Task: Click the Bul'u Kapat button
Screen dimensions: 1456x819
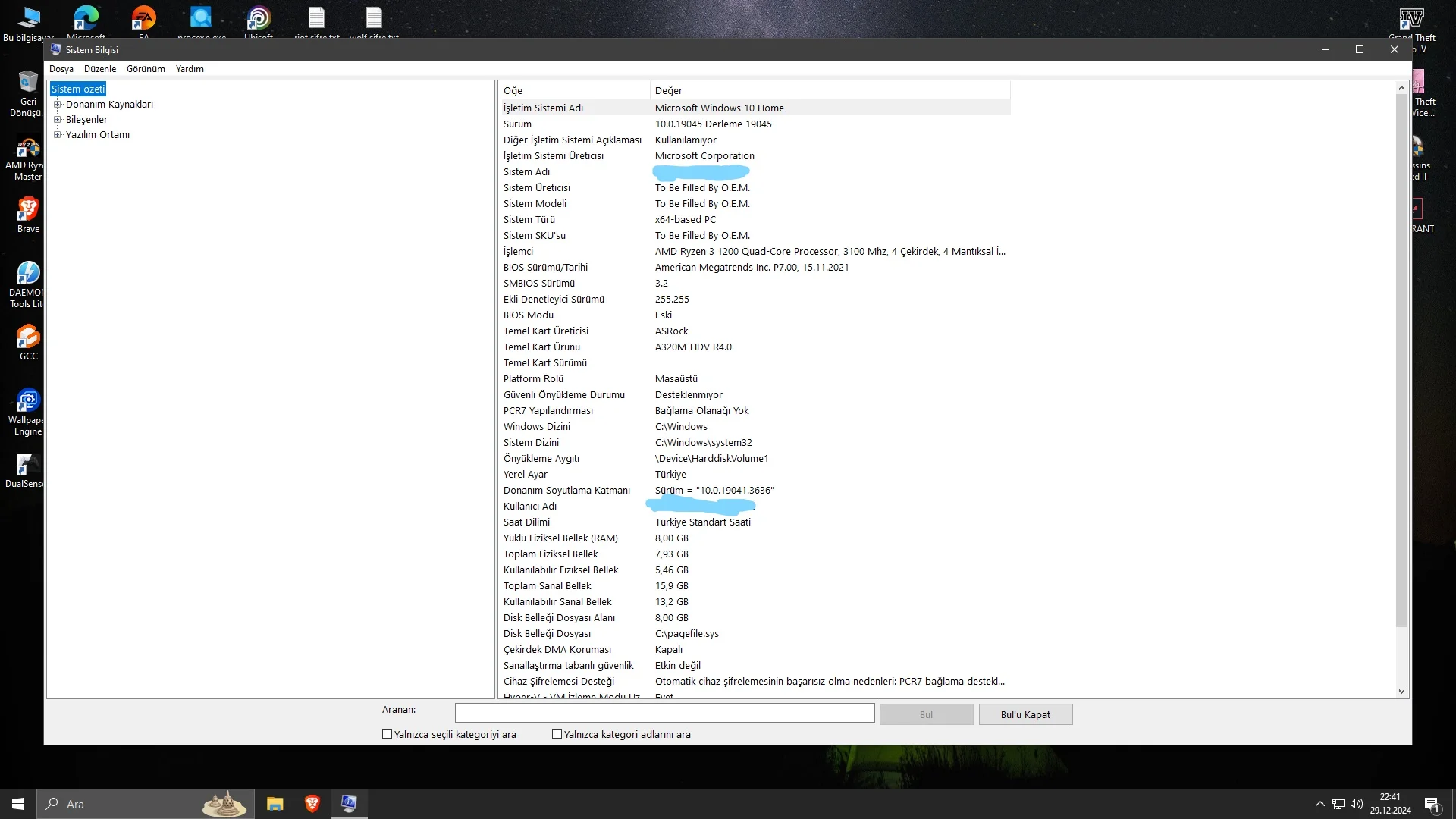Action: click(1025, 714)
